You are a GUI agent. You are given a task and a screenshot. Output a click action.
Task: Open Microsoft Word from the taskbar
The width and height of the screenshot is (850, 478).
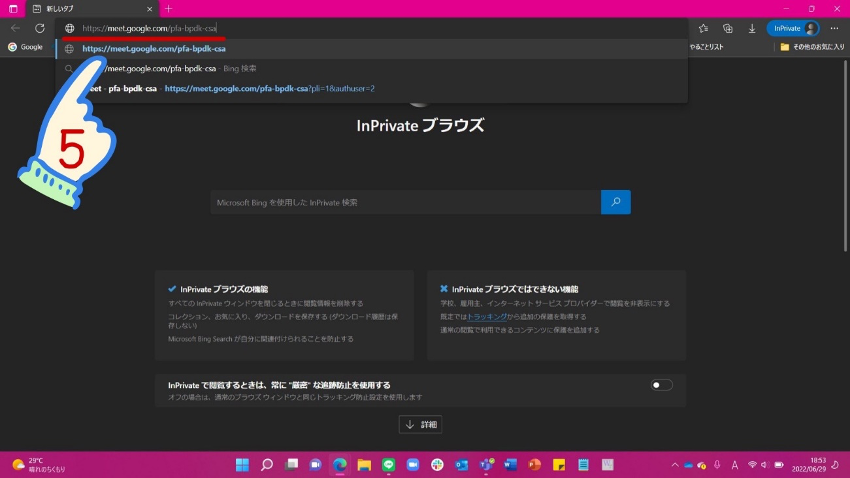click(510, 464)
